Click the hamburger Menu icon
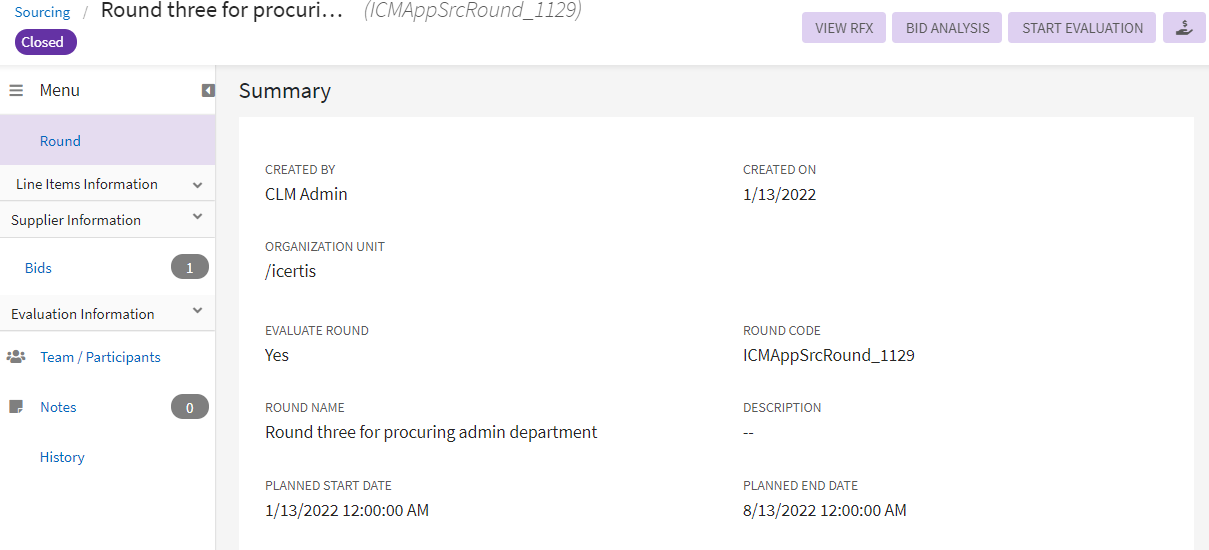 [16, 90]
